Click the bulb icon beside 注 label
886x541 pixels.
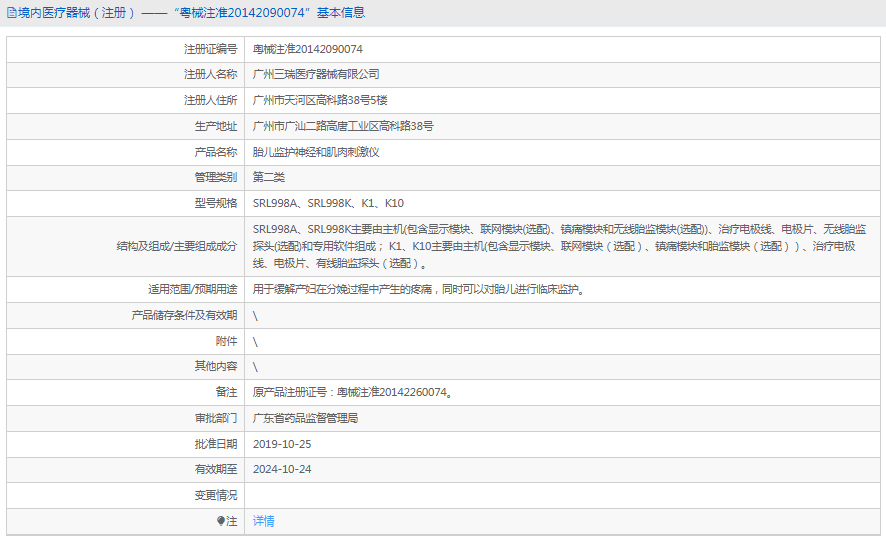click(221, 521)
